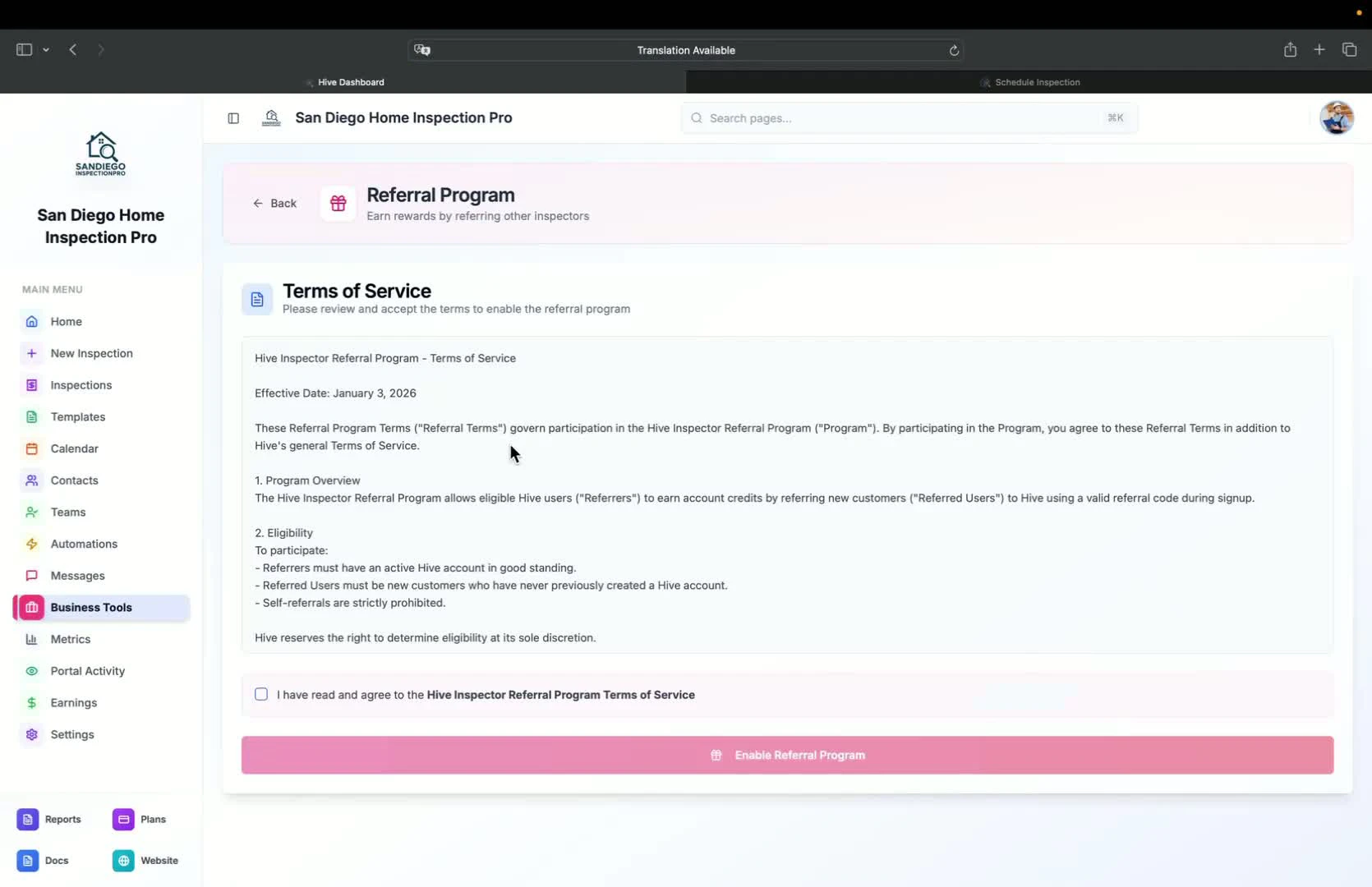Screen dimensions: 1372x887
Task: Open the Inspections menu item
Action: (x=101, y=385)
